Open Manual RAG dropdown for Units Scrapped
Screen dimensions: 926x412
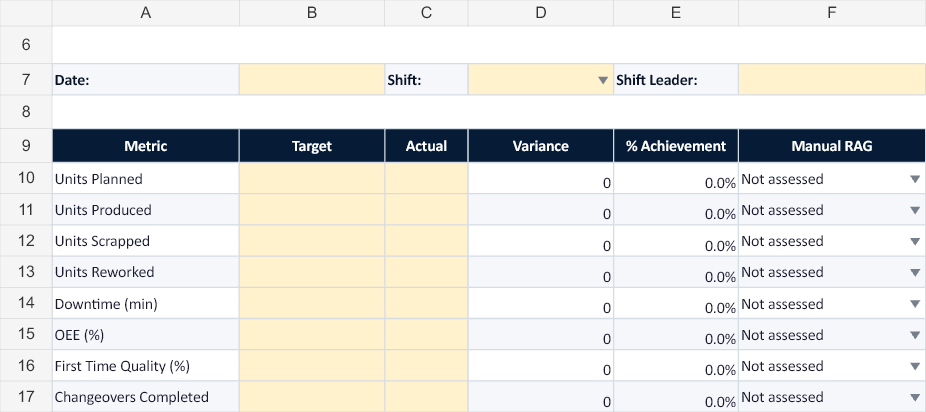tap(915, 241)
